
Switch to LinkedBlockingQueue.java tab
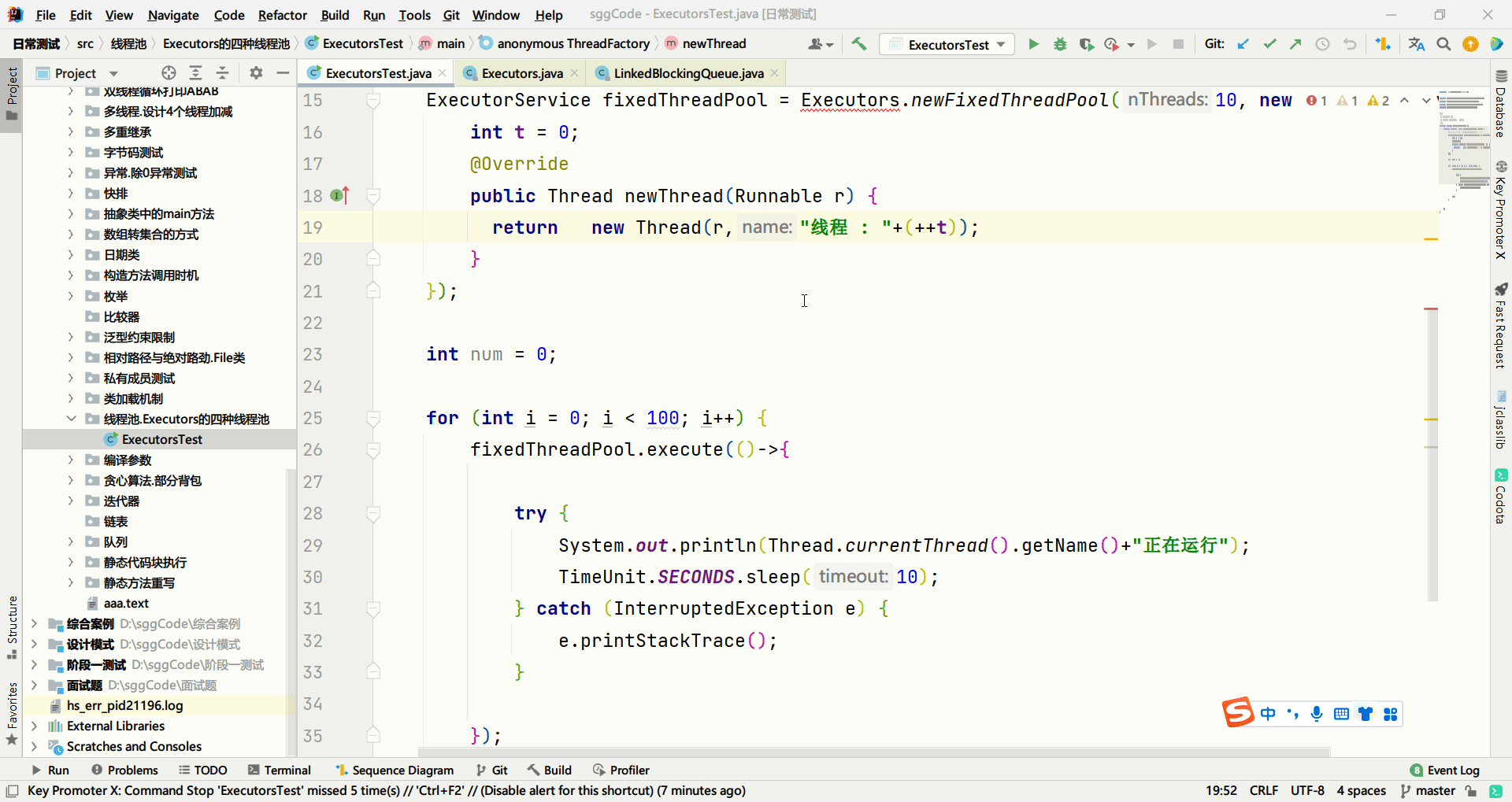[x=688, y=73]
